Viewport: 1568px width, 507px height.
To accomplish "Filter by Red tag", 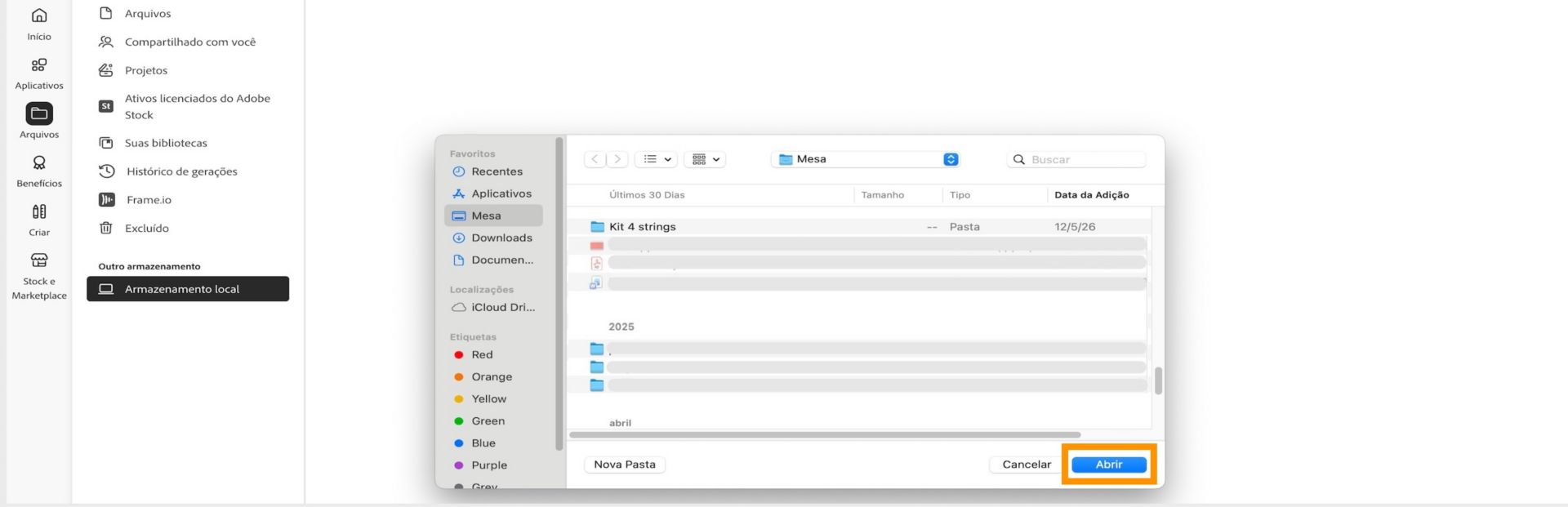I will (x=473, y=354).
